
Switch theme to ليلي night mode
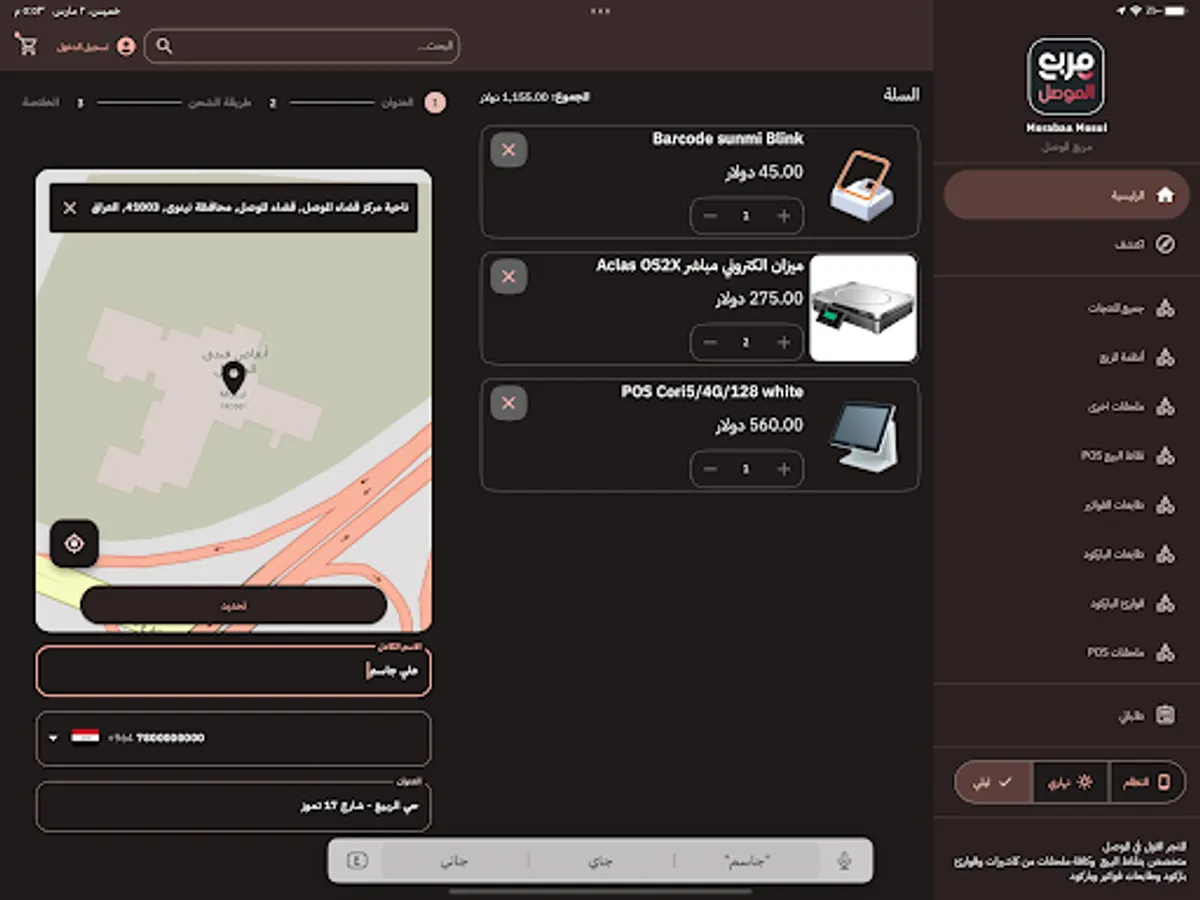pyautogui.click(x=994, y=782)
